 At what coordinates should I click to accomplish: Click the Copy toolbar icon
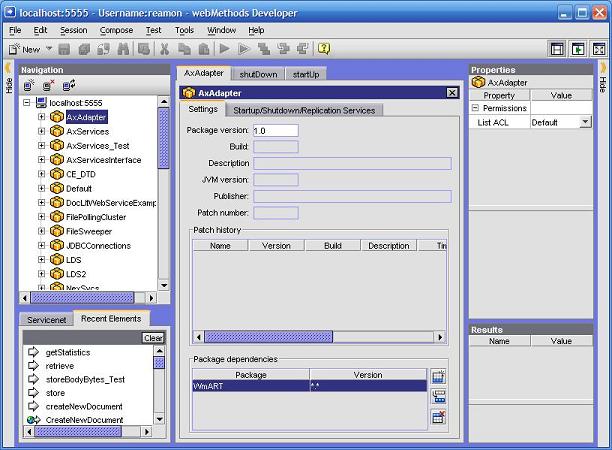tap(184, 49)
